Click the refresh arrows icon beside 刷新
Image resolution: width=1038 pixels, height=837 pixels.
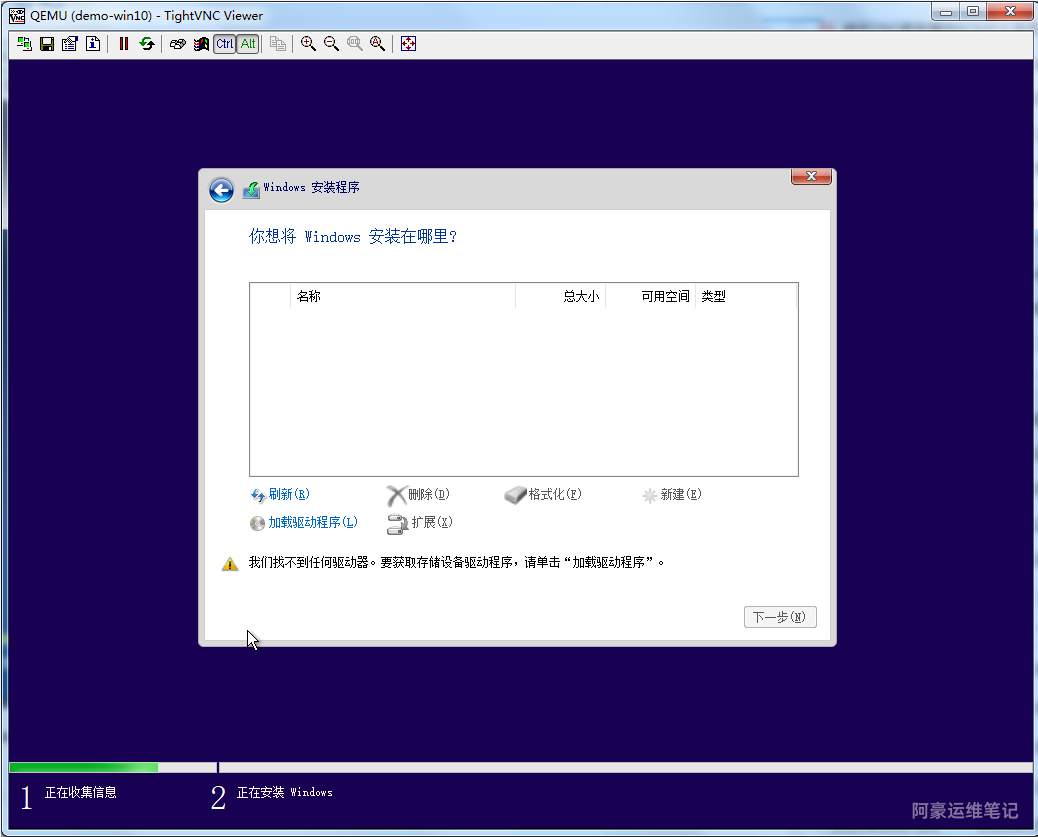point(258,495)
